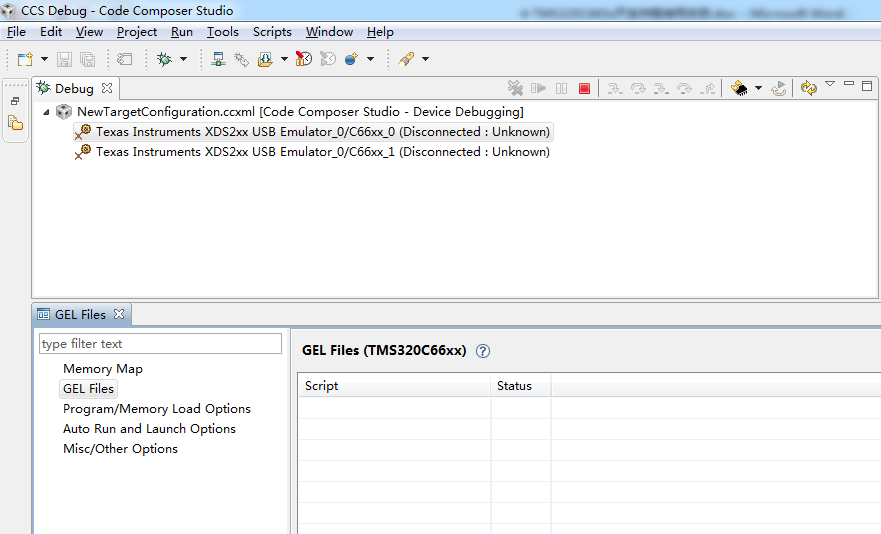
Task: Click the greyed reset profile clock icon
Action: (328, 59)
